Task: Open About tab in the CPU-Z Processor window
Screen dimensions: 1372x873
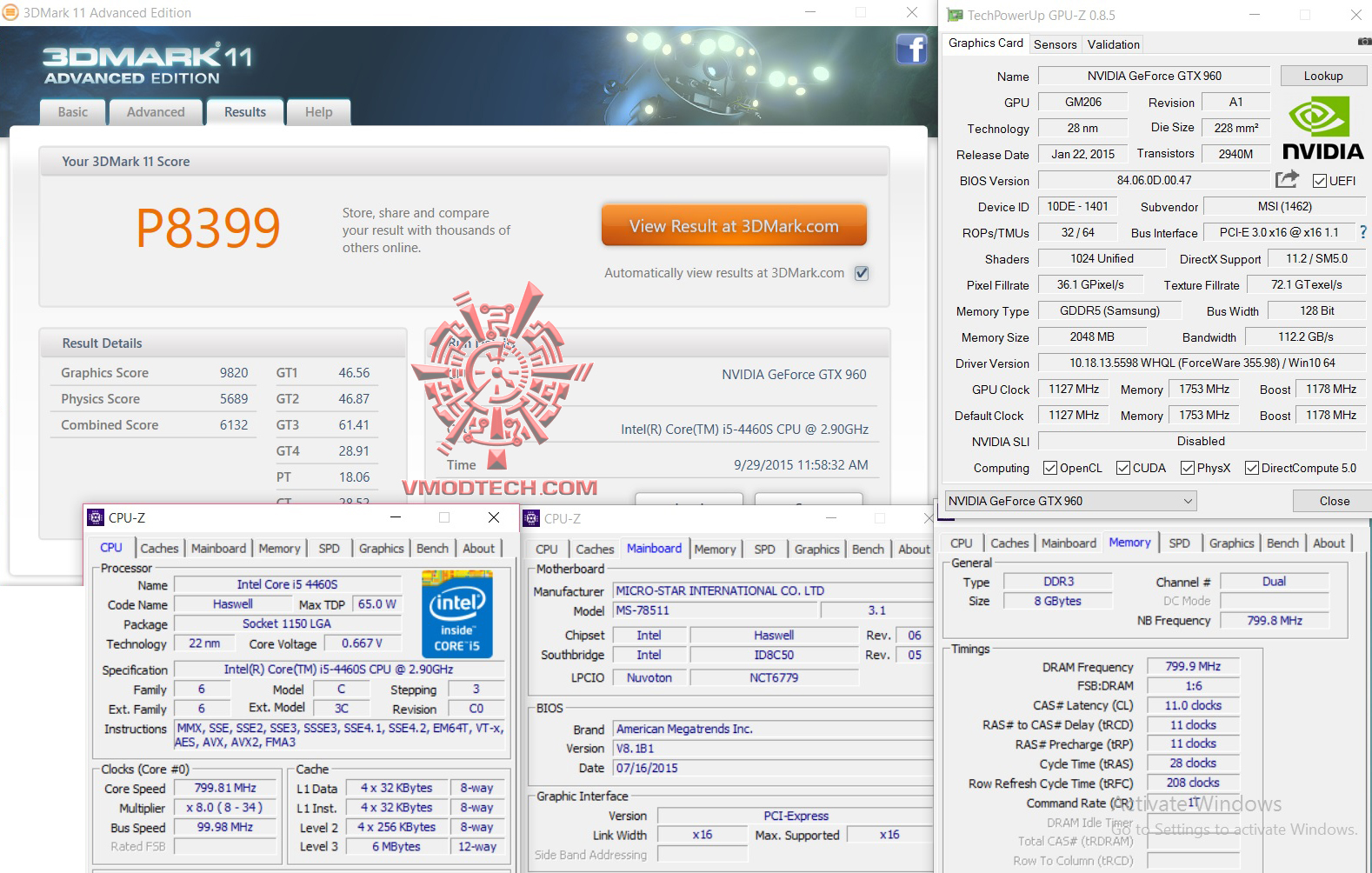Action: coord(478,549)
